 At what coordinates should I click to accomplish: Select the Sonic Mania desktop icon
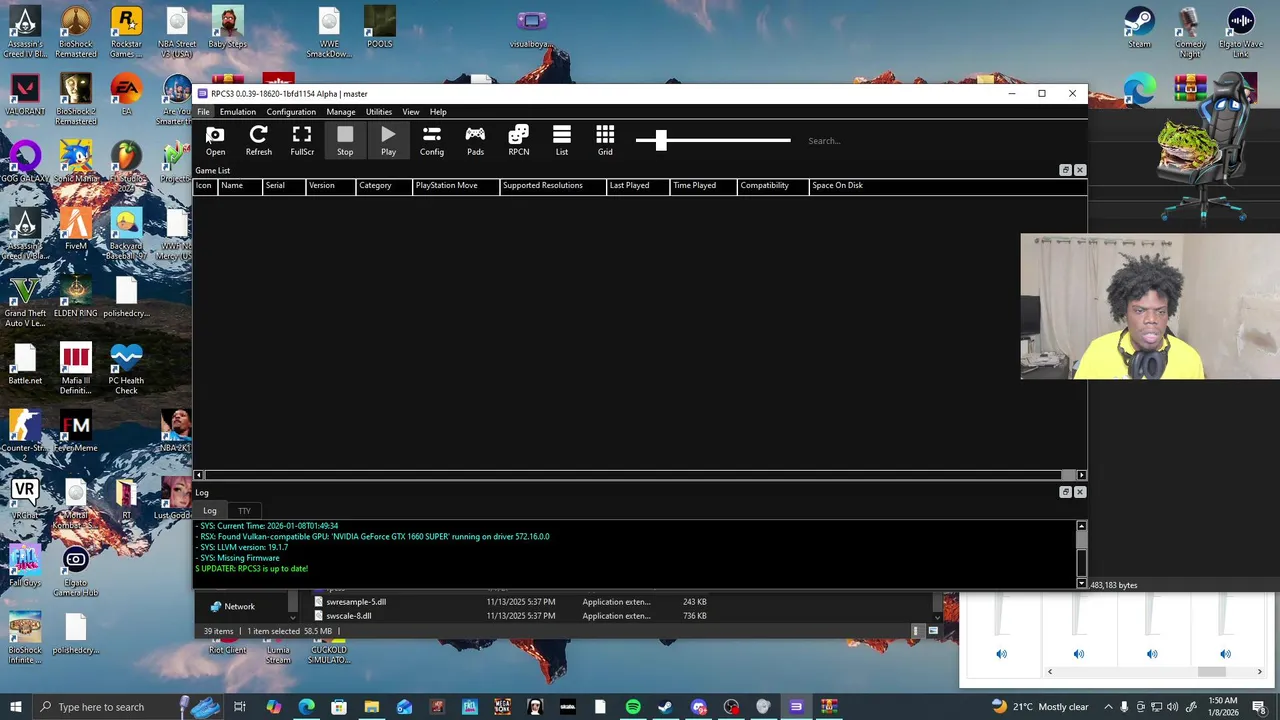pyautogui.click(x=76, y=162)
